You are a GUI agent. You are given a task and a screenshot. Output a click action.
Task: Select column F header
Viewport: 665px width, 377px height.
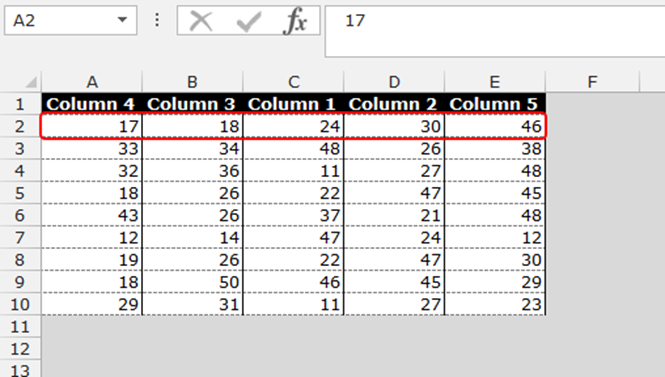pyautogui.click(x=592, y=81)
